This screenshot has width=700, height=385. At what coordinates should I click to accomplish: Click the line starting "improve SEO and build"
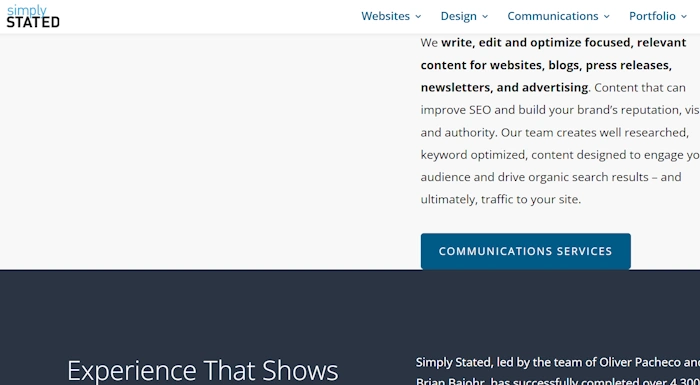560,110
